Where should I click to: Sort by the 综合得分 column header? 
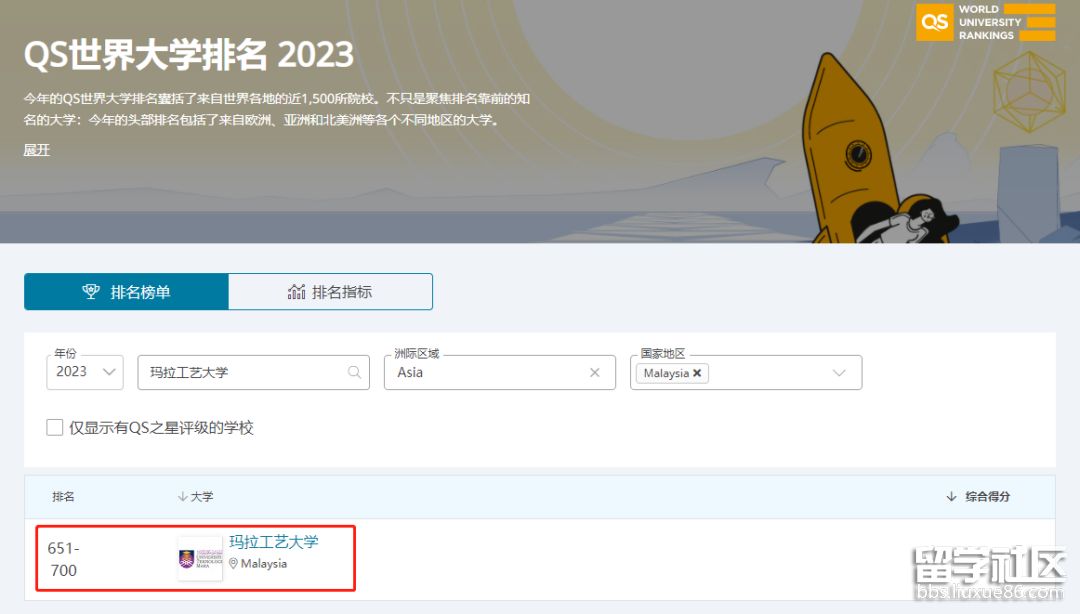click(x=978, y=496)
